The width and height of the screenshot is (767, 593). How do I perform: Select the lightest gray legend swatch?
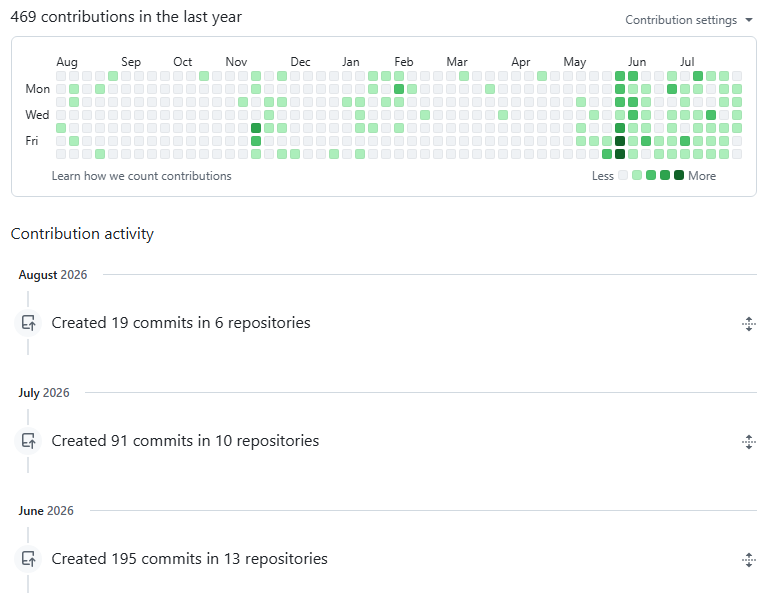coord(623,175)
